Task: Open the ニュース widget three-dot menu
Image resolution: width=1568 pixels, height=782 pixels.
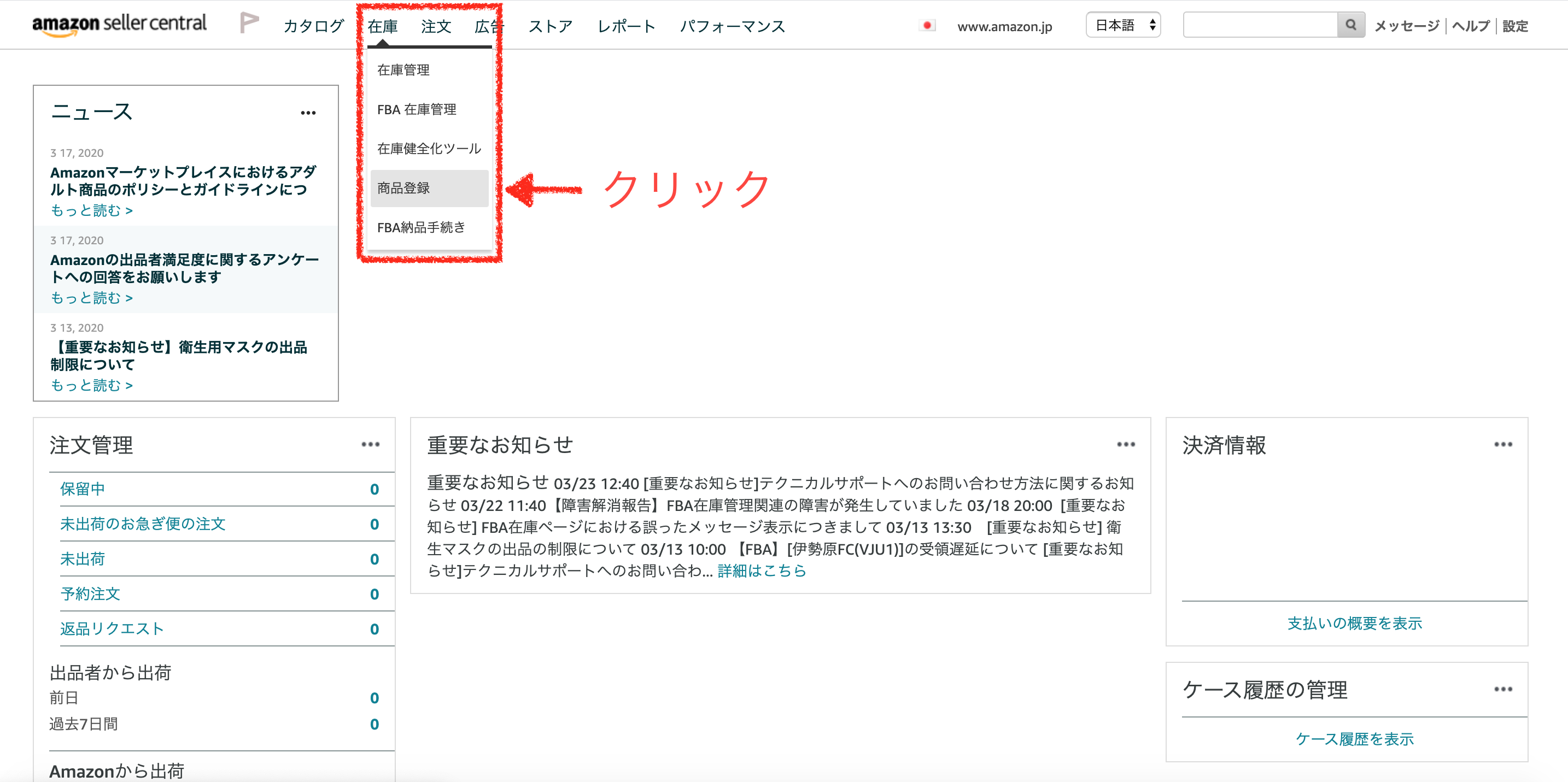Action: click(x=308, y=113)
